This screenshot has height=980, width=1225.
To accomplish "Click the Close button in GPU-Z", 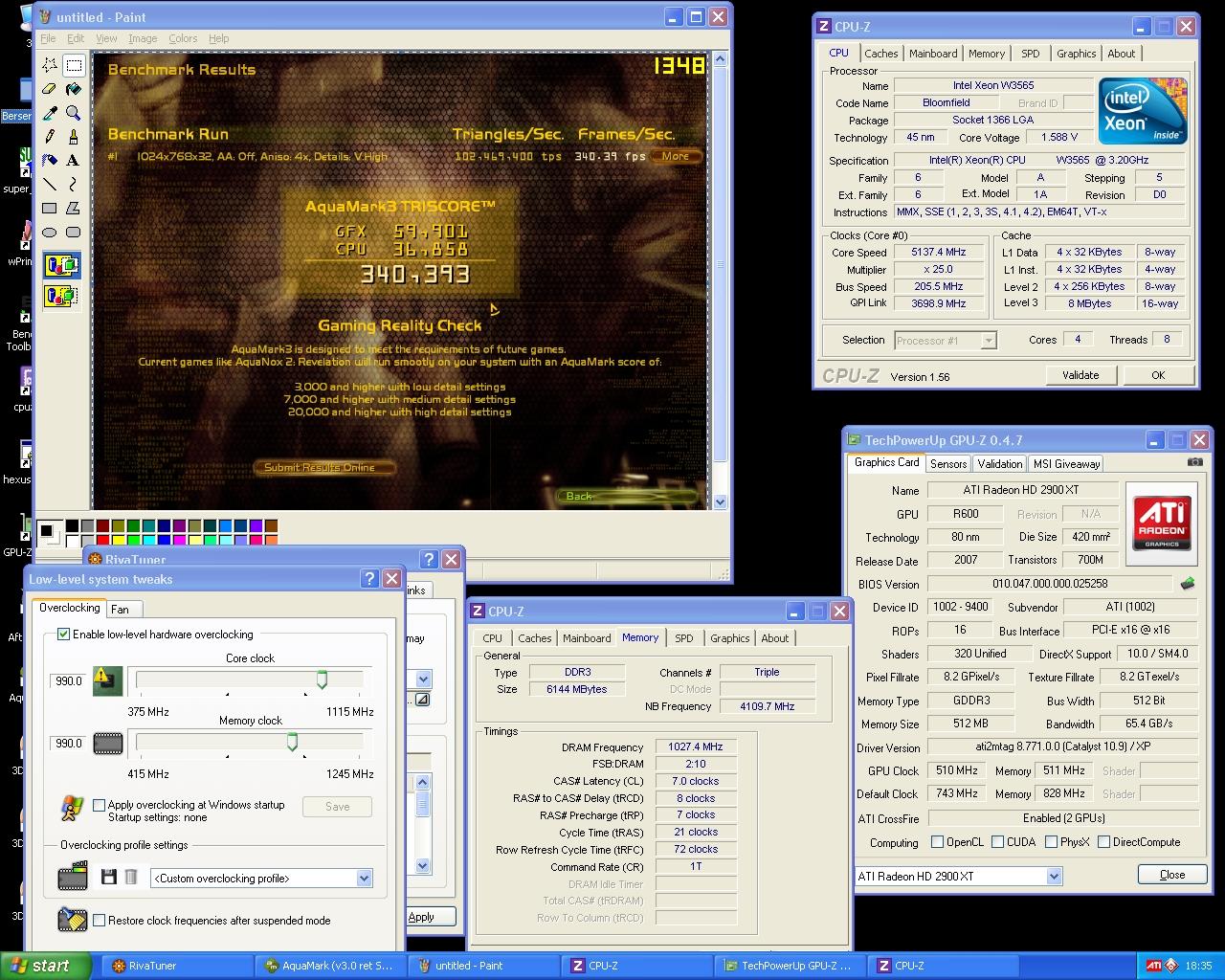I will pyautogui.click(x=1171, y=875).
